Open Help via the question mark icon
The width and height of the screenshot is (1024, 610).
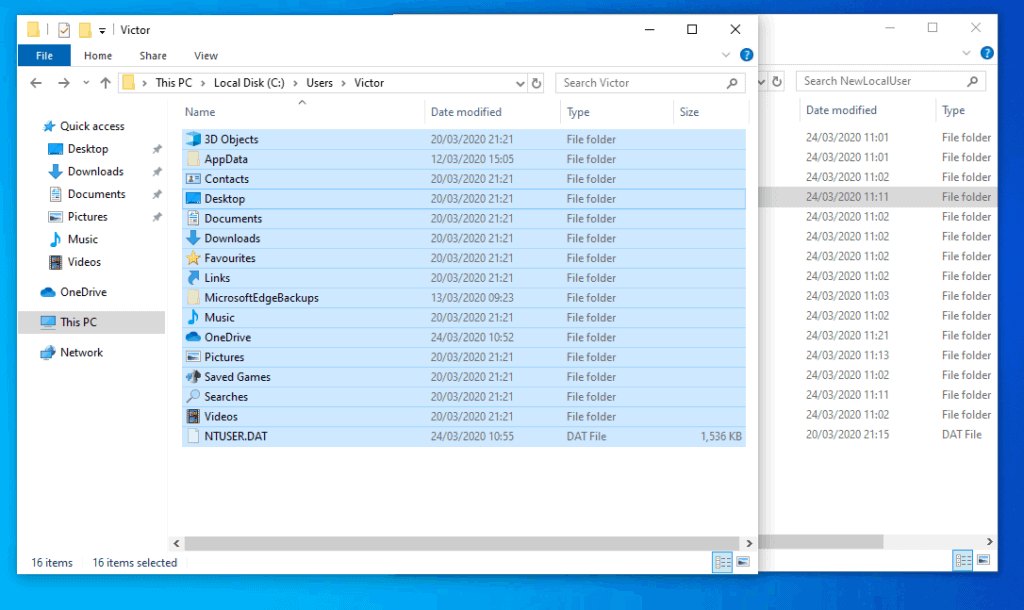[746, 55]
